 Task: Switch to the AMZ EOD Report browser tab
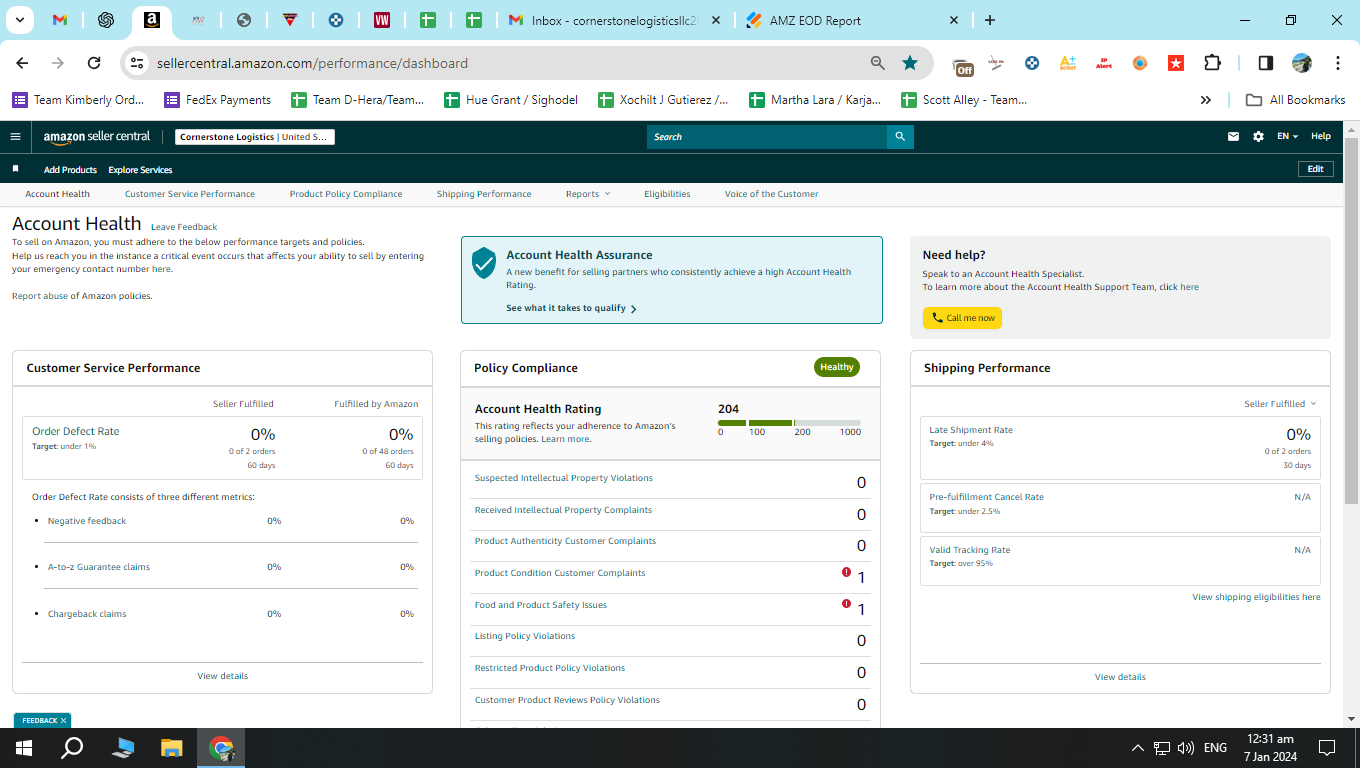[x=852, y=20]
